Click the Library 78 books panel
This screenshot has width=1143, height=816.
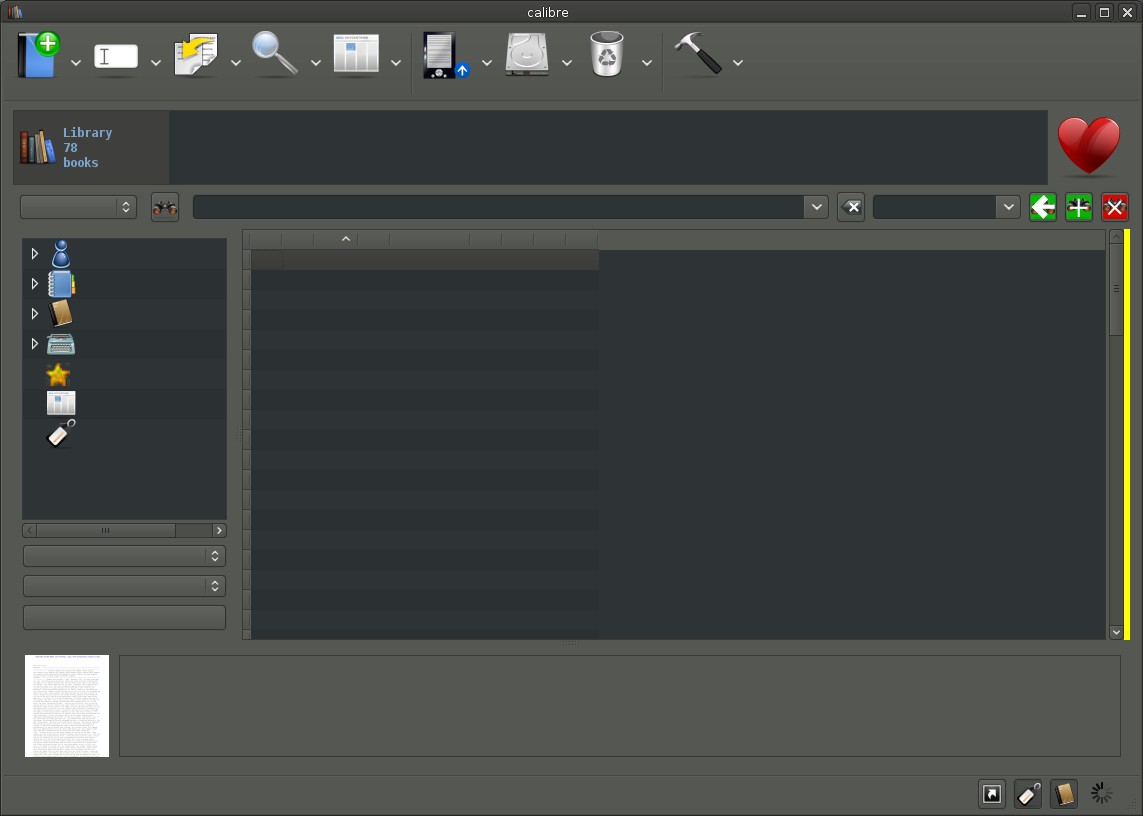coord(91,147)
